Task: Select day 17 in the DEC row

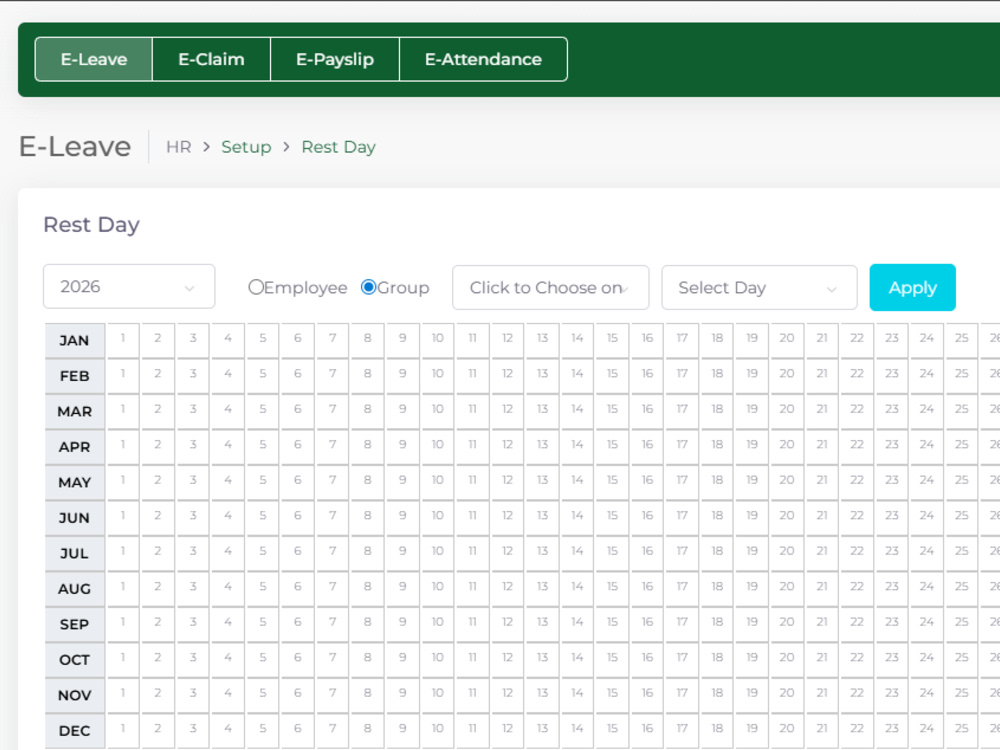Action: (x=682, y=729)
